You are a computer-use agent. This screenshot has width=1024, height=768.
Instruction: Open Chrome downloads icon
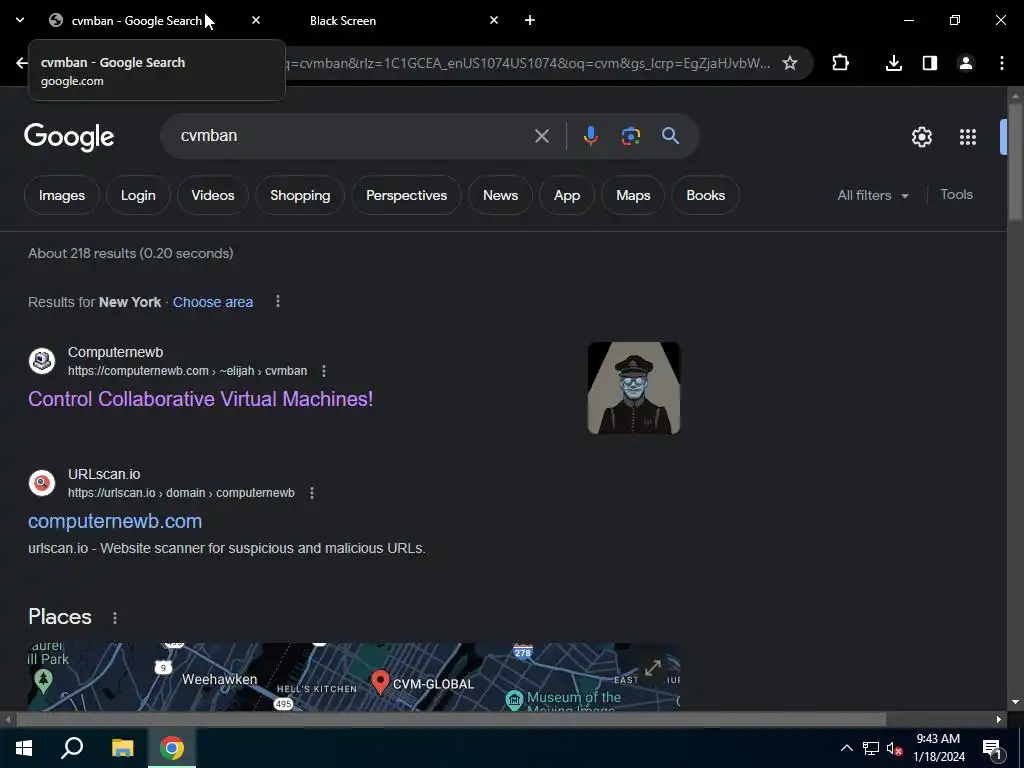pyautogui.click(x=893, y=63)
